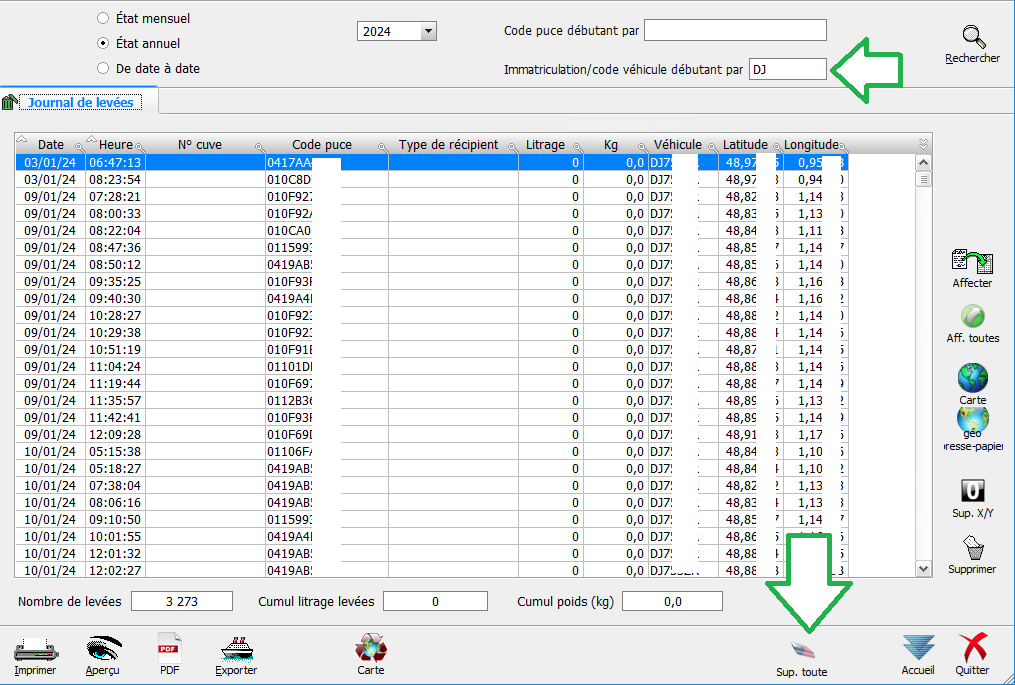The width and height of the screenshot is (1015, 685).
Task: Select the État annuel radio button
Action: [103, 44]
